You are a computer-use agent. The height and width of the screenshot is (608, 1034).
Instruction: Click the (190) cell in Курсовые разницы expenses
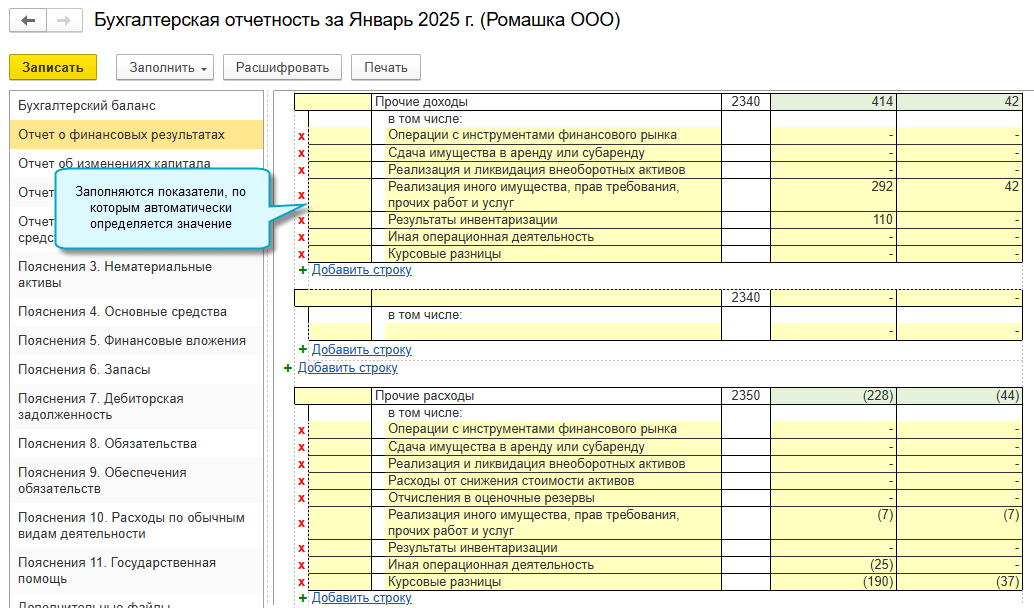tap(833, 582)
